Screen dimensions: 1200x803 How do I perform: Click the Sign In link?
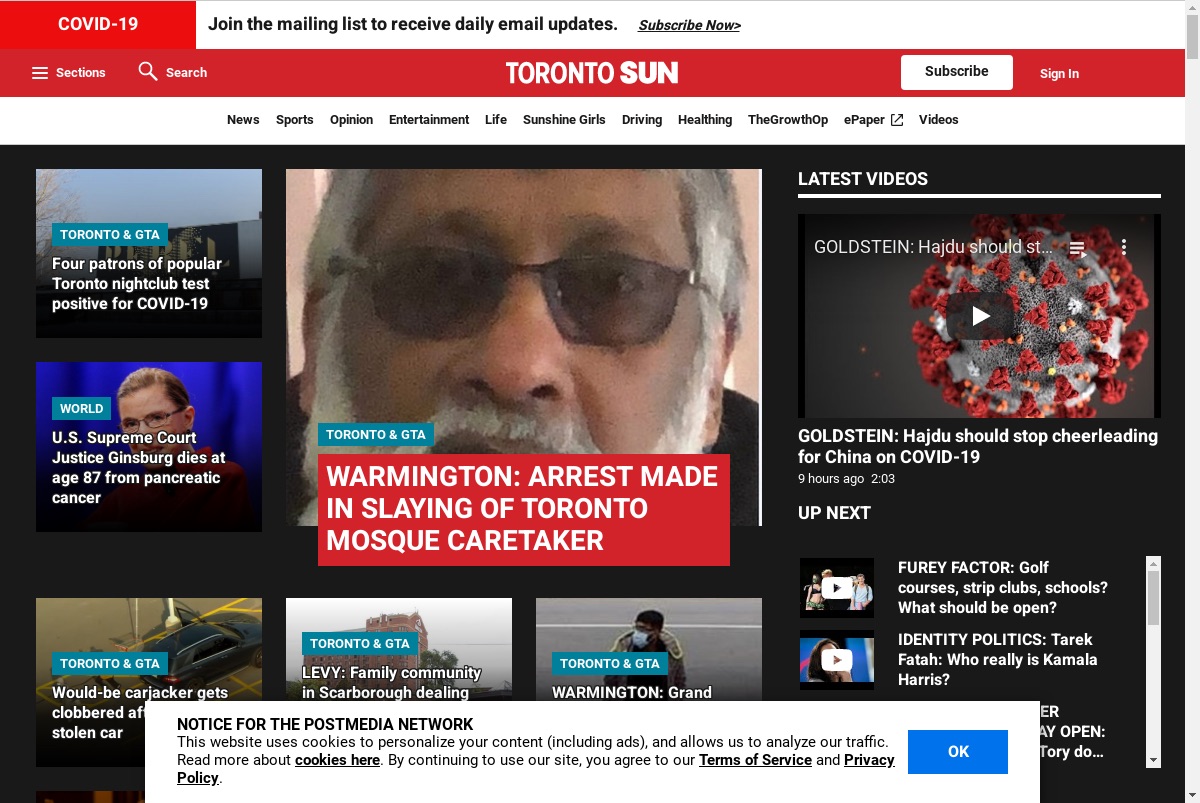pos(1059,73)
